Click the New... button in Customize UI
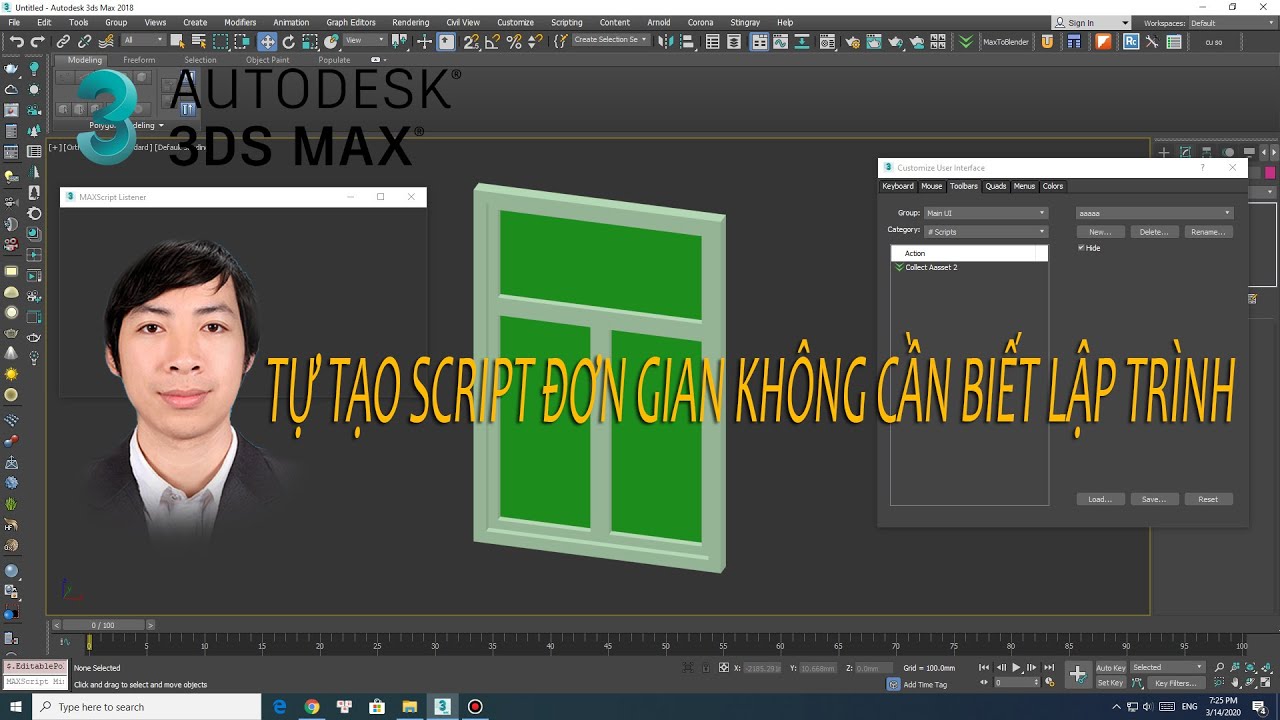1280x720 pixels. pos(1100,232)
